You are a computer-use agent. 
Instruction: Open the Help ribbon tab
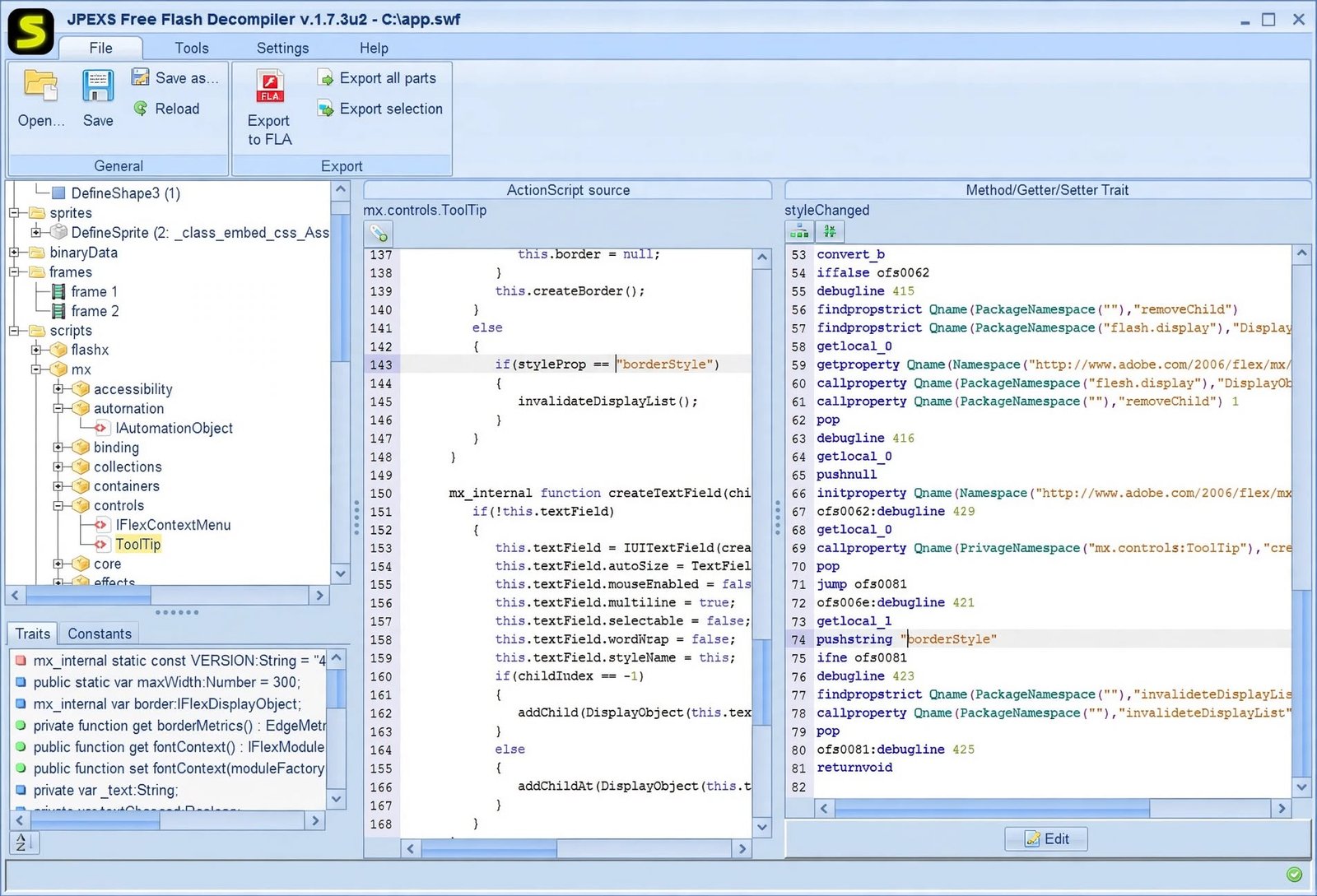coord(374,48)
